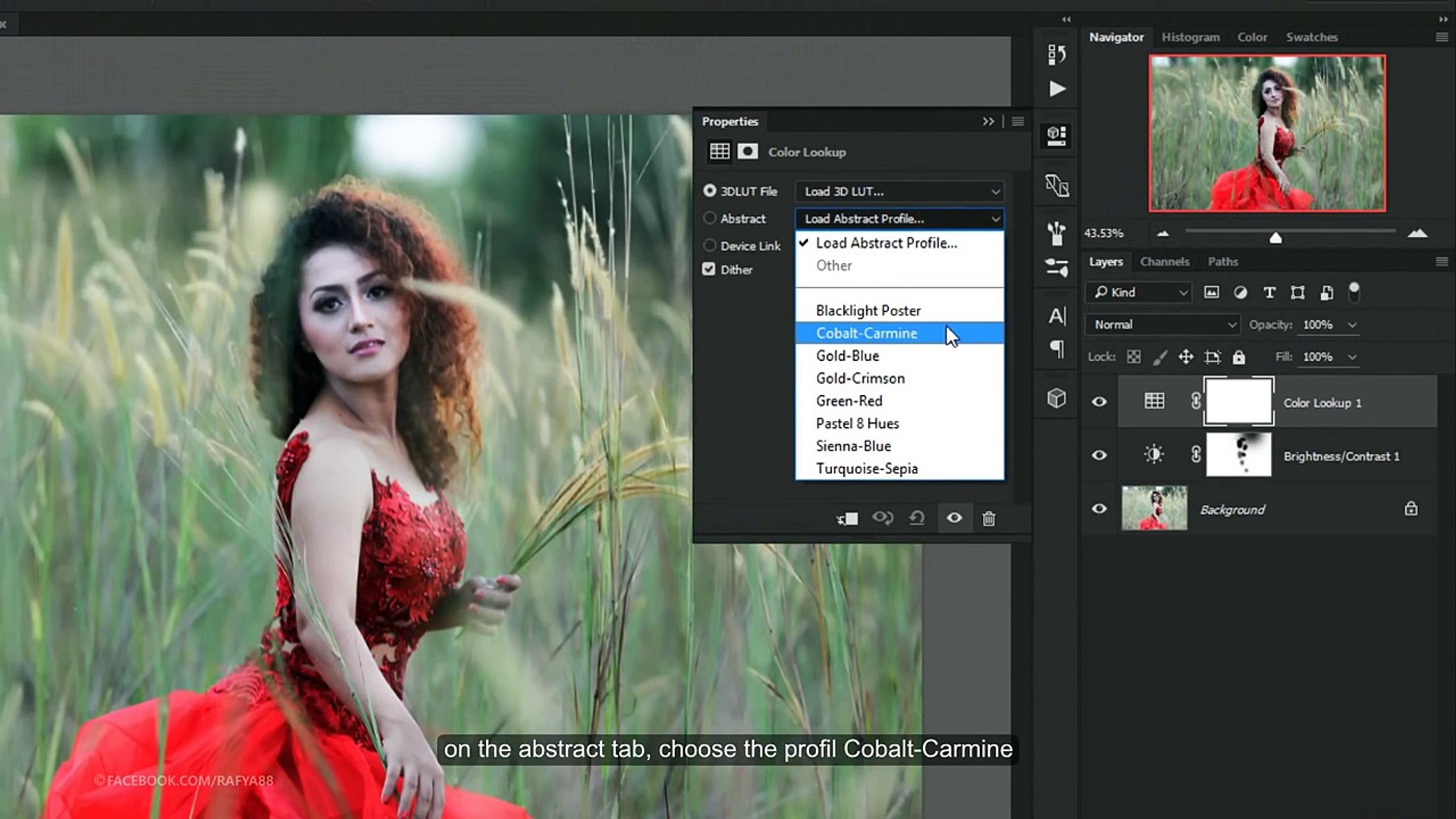
Task: Open the Normal blend mode dropdown
Action: tap(1164, 325)
